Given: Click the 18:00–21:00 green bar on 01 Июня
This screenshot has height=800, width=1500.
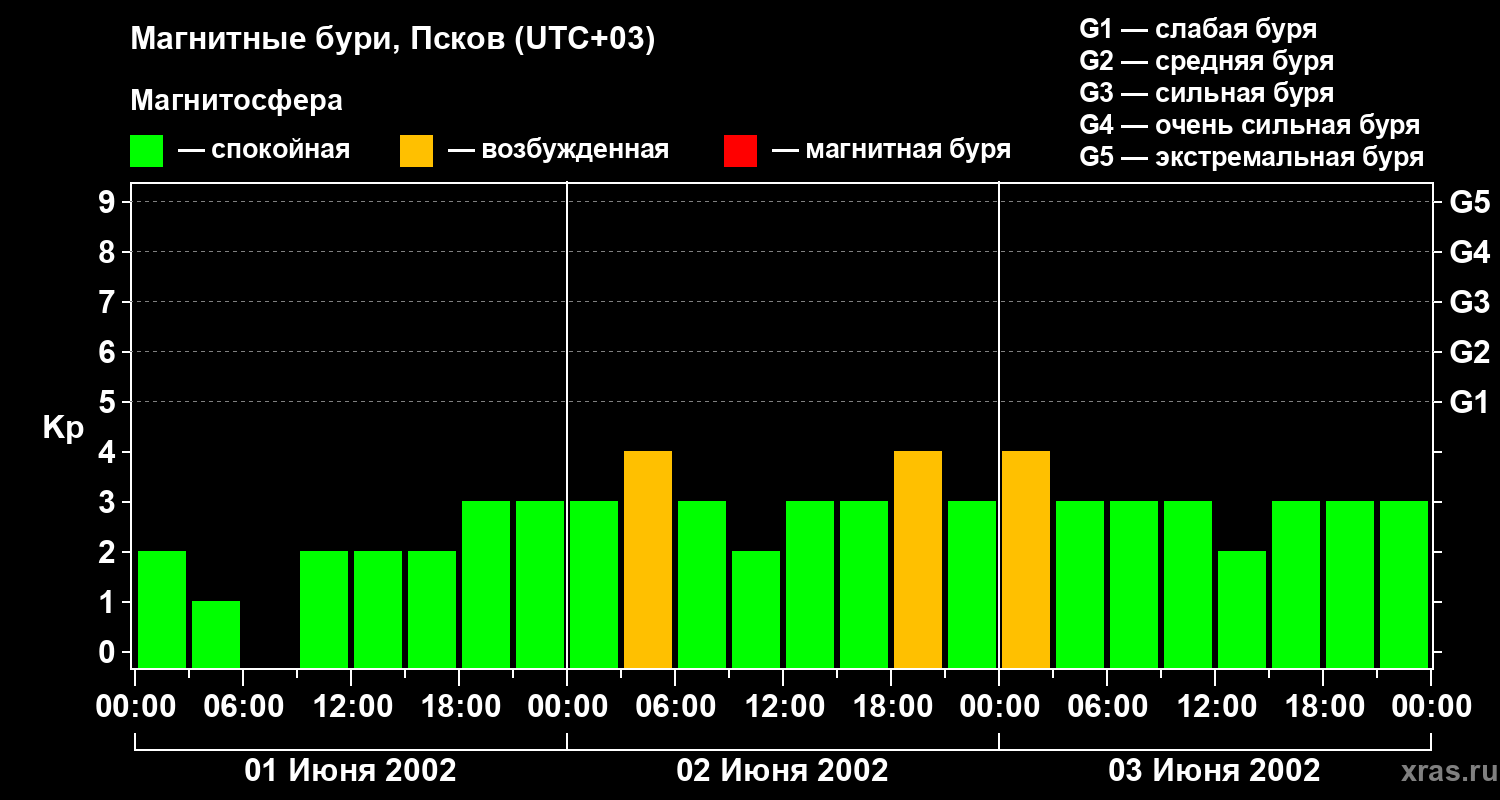Looking at the screenshot, I should 486,584.
